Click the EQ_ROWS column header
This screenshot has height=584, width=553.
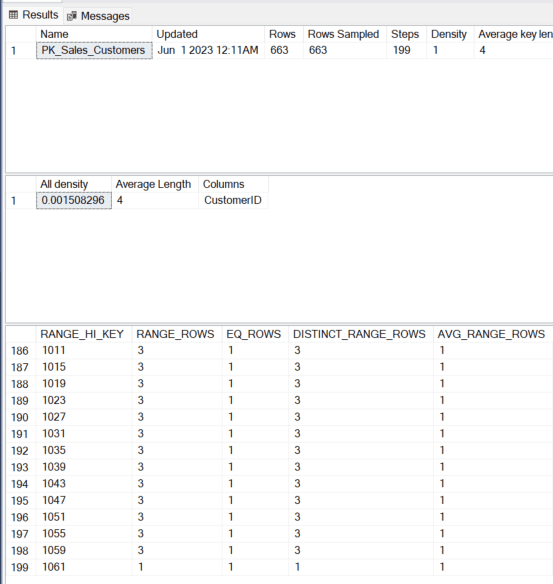tap(255, 334)
